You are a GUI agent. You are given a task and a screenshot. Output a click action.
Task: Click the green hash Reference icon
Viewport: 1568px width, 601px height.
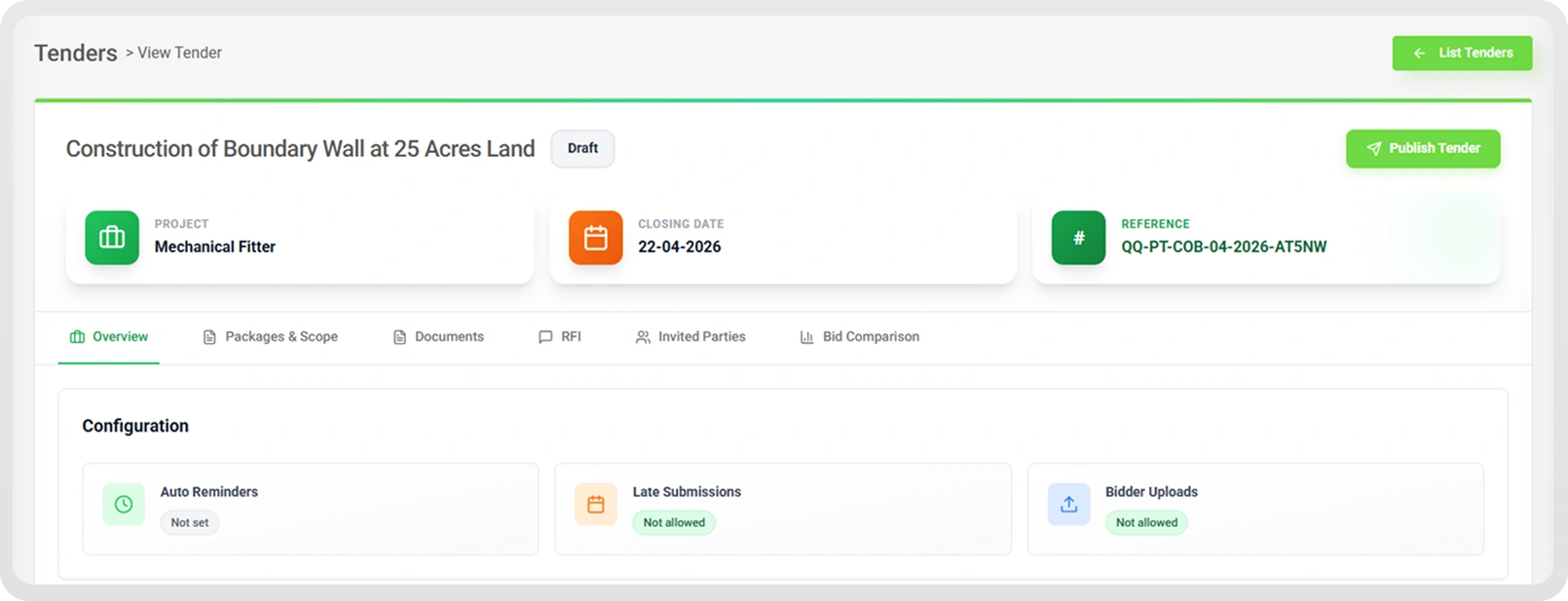[1079, 238]
